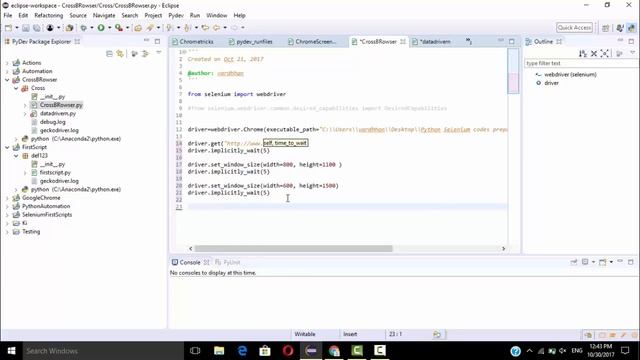Click the Pin Console icon

pos(574,262)
